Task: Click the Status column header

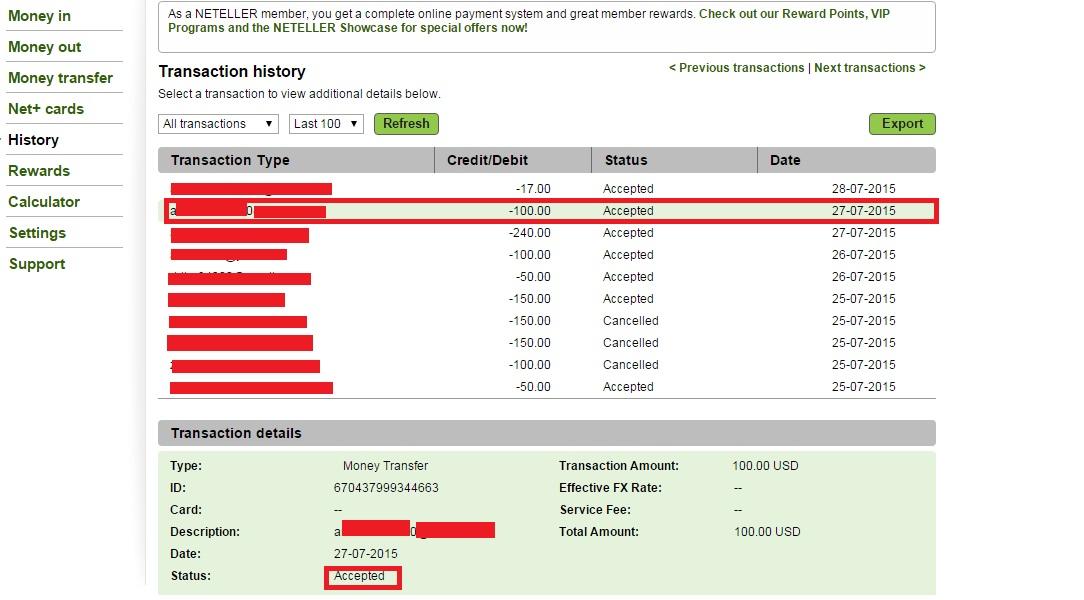Action: point(626,160)
